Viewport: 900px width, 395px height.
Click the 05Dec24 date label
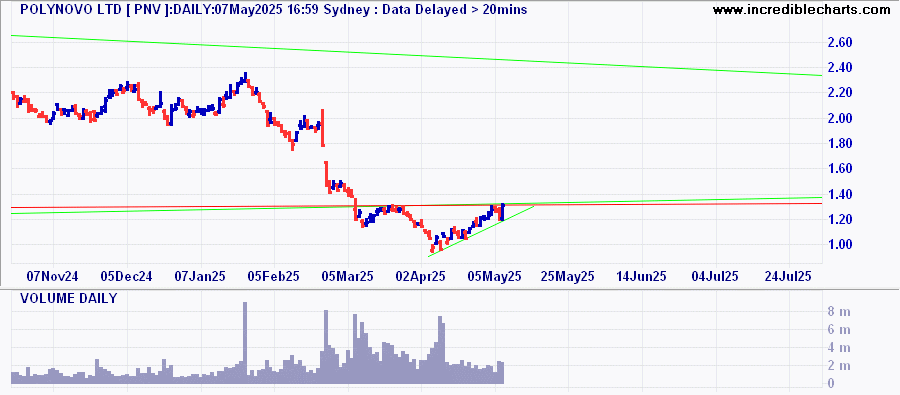127,277
